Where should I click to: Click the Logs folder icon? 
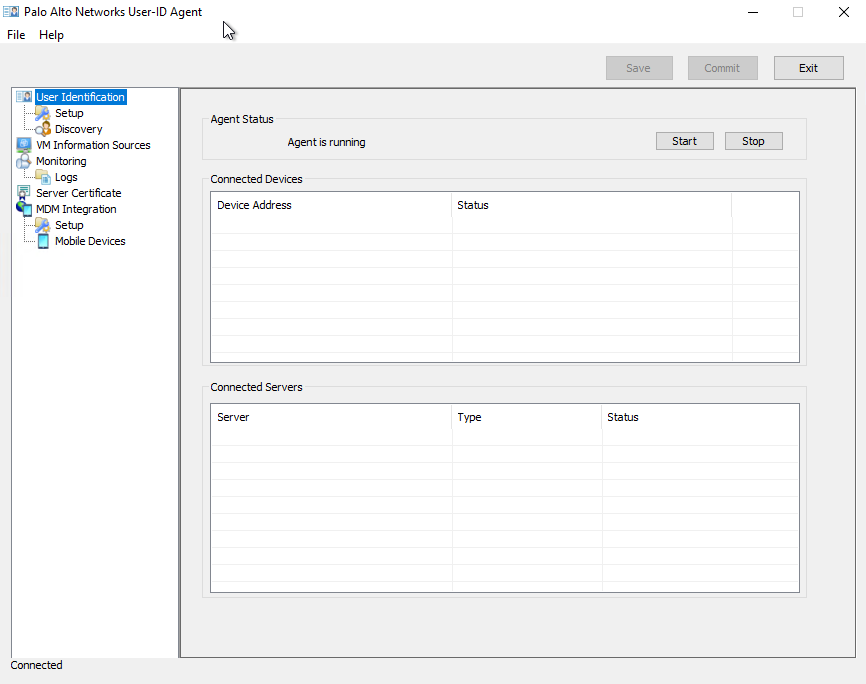point(43,177)
